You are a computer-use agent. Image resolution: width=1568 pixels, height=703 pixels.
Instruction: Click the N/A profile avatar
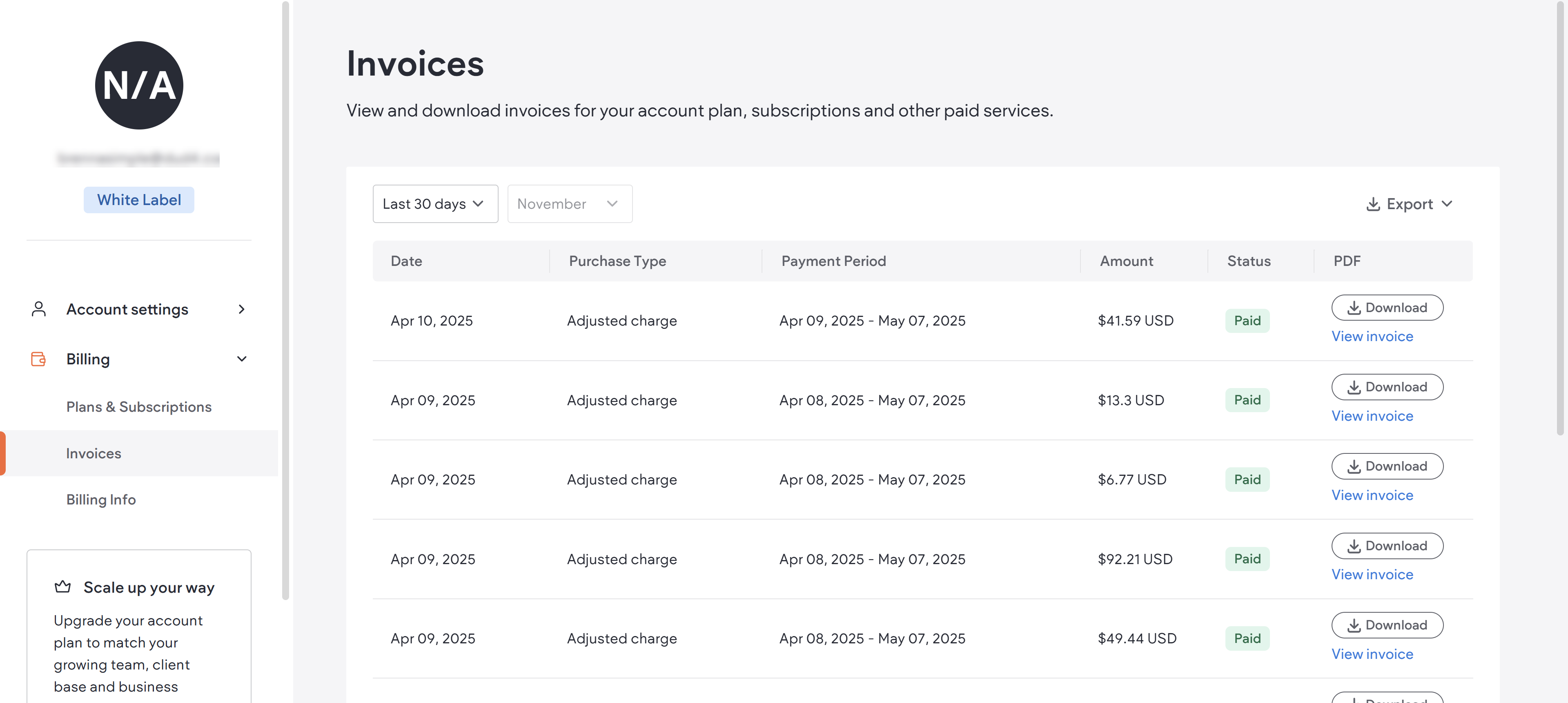point(139,86)
